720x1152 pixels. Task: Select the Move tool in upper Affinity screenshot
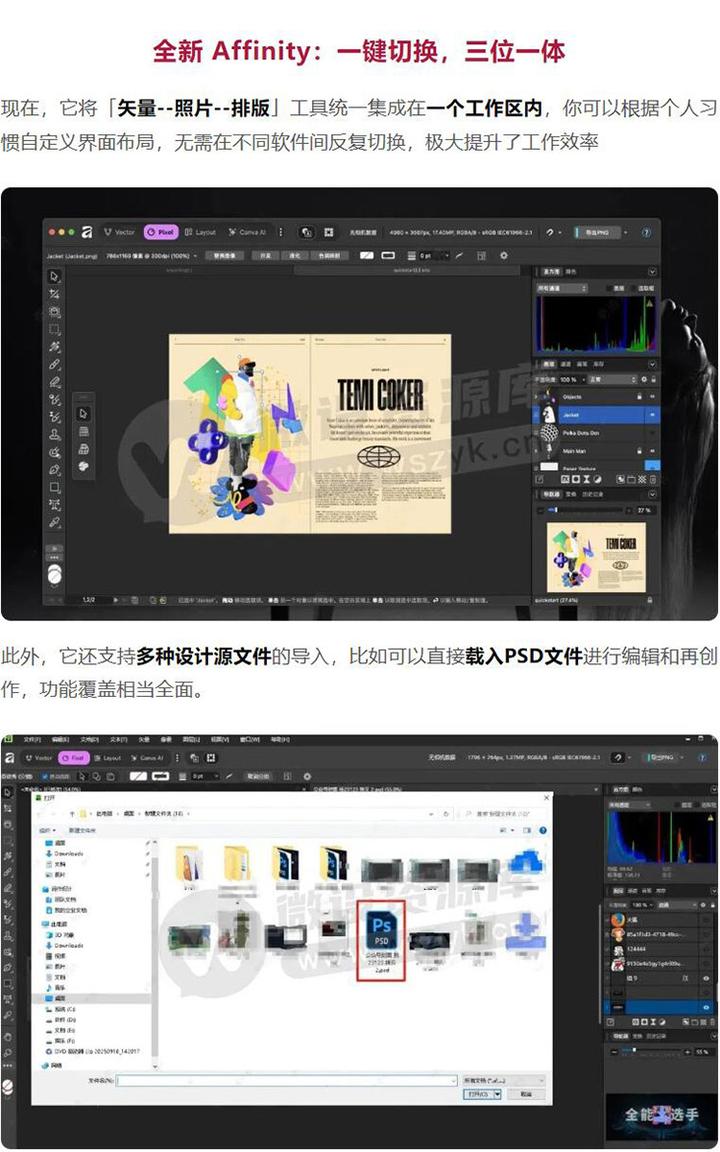click(x=54, y=276)
